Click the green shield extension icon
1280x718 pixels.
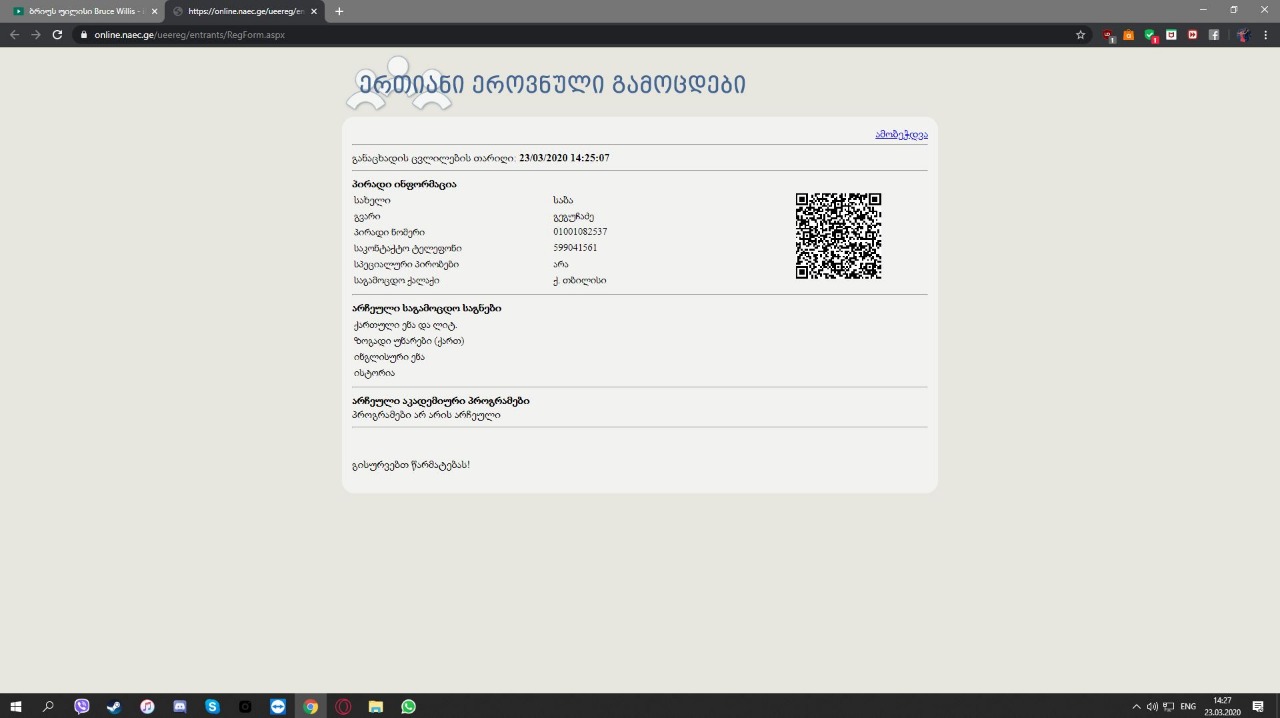[x=1150, y=35]
